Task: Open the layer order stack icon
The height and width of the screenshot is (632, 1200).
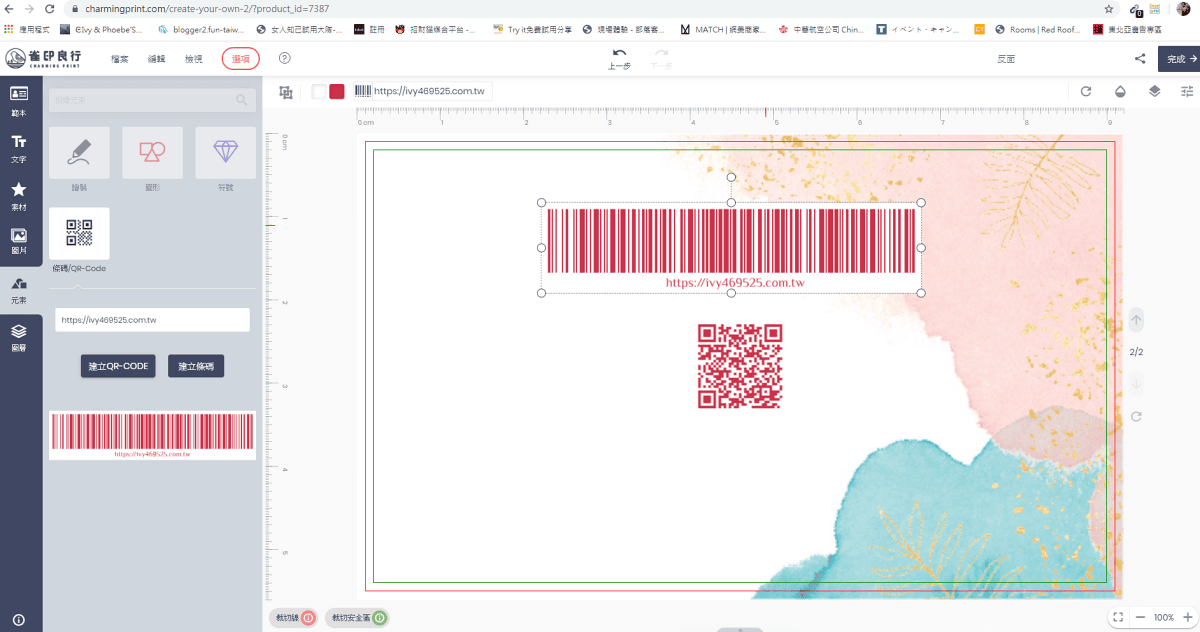Action: click(x=1154, y=91)
